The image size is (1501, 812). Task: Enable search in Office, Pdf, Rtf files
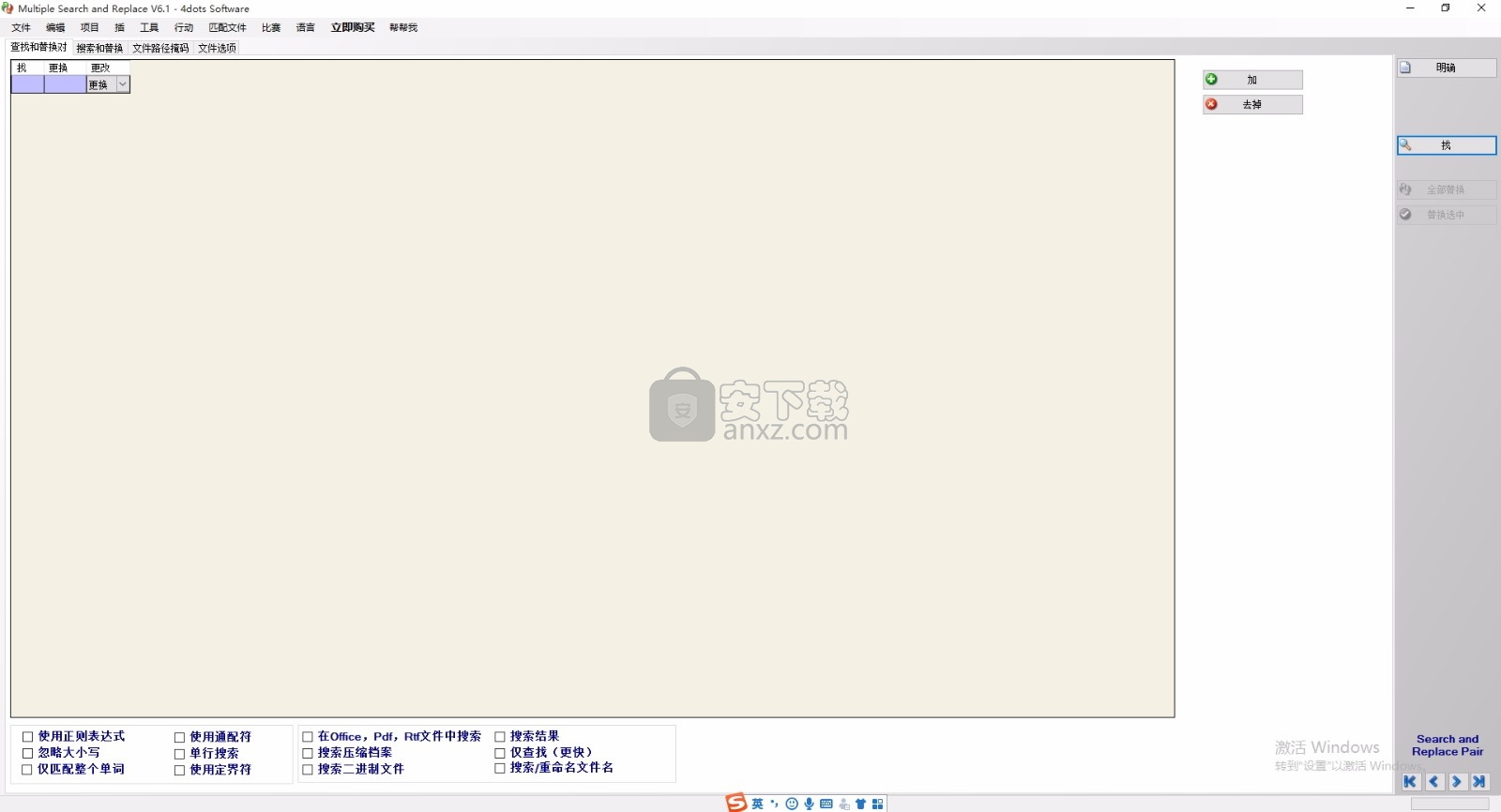coord(308,737)
